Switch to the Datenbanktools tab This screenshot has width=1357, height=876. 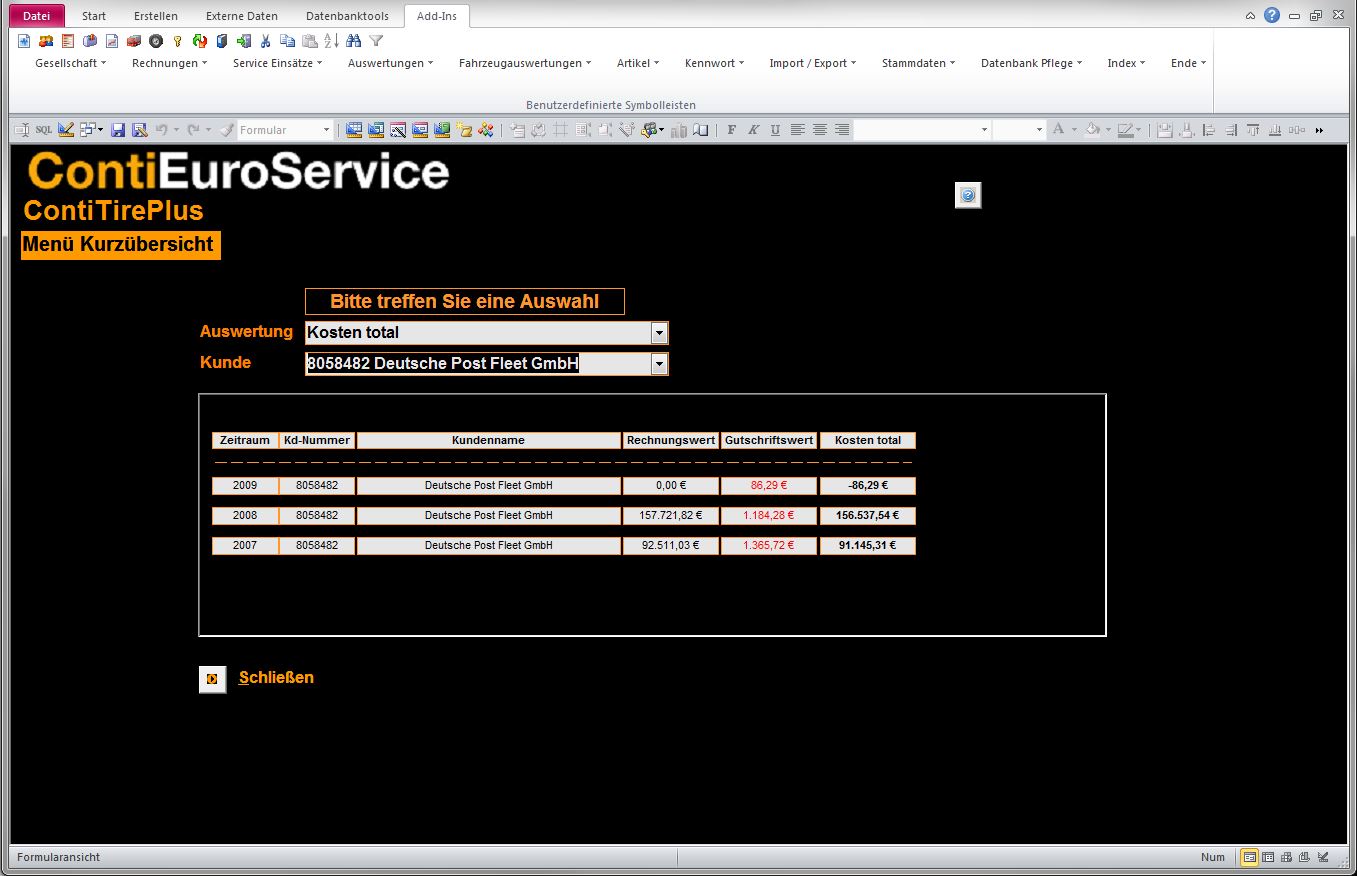(347, 16)
